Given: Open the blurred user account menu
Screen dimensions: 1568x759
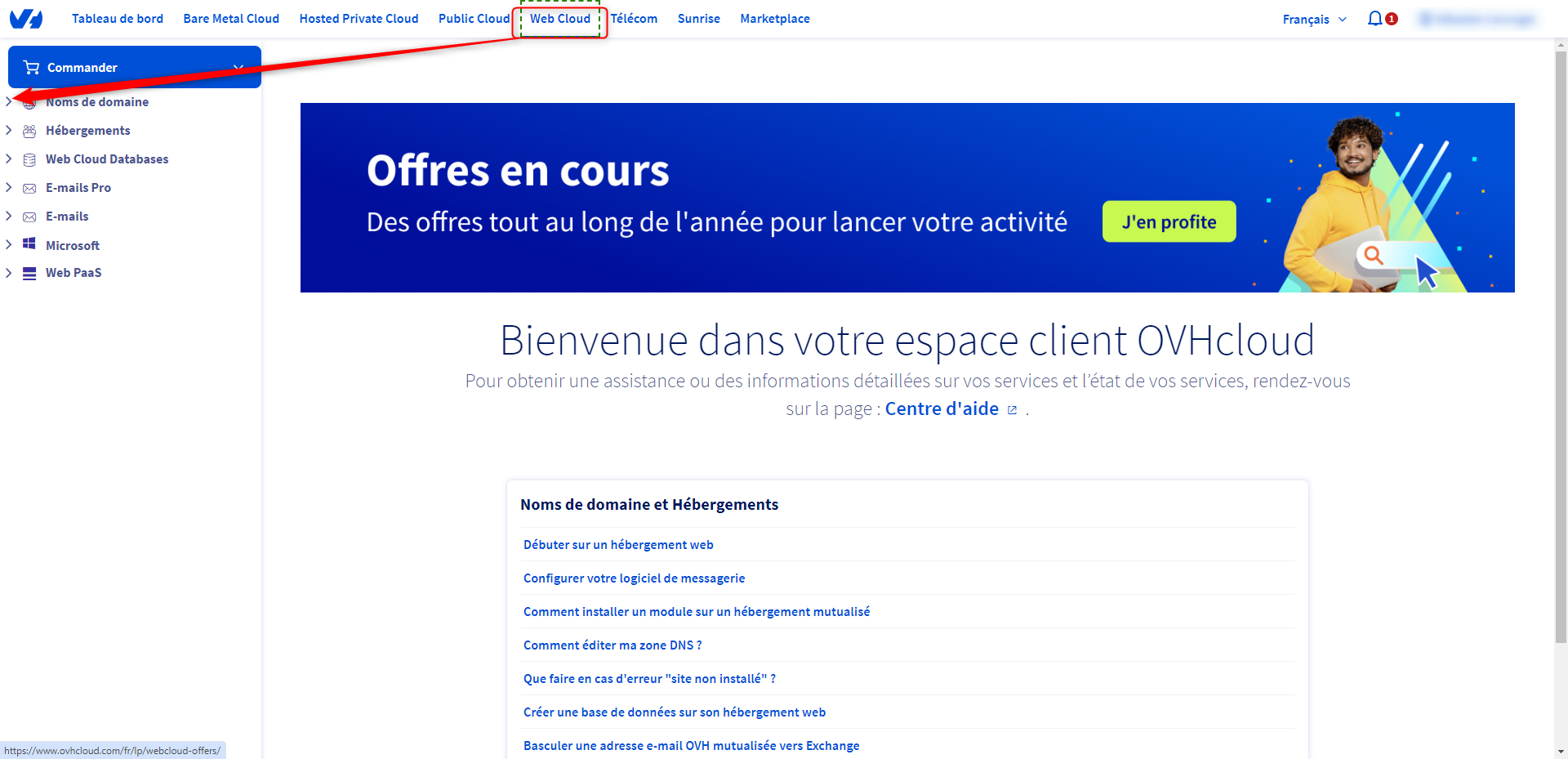Looking at the screenshot, I should click(x=1477, y=19).
